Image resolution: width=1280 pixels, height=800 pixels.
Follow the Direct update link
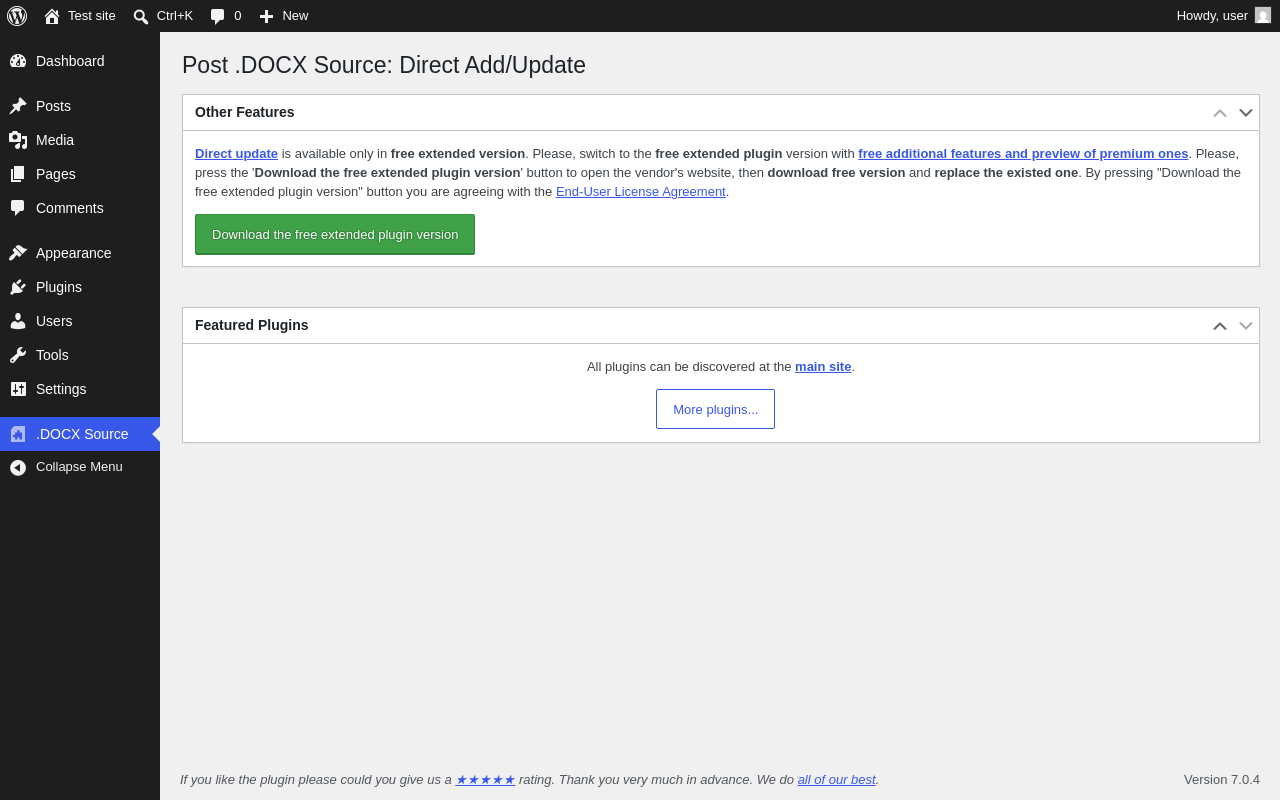click(236, 153)
